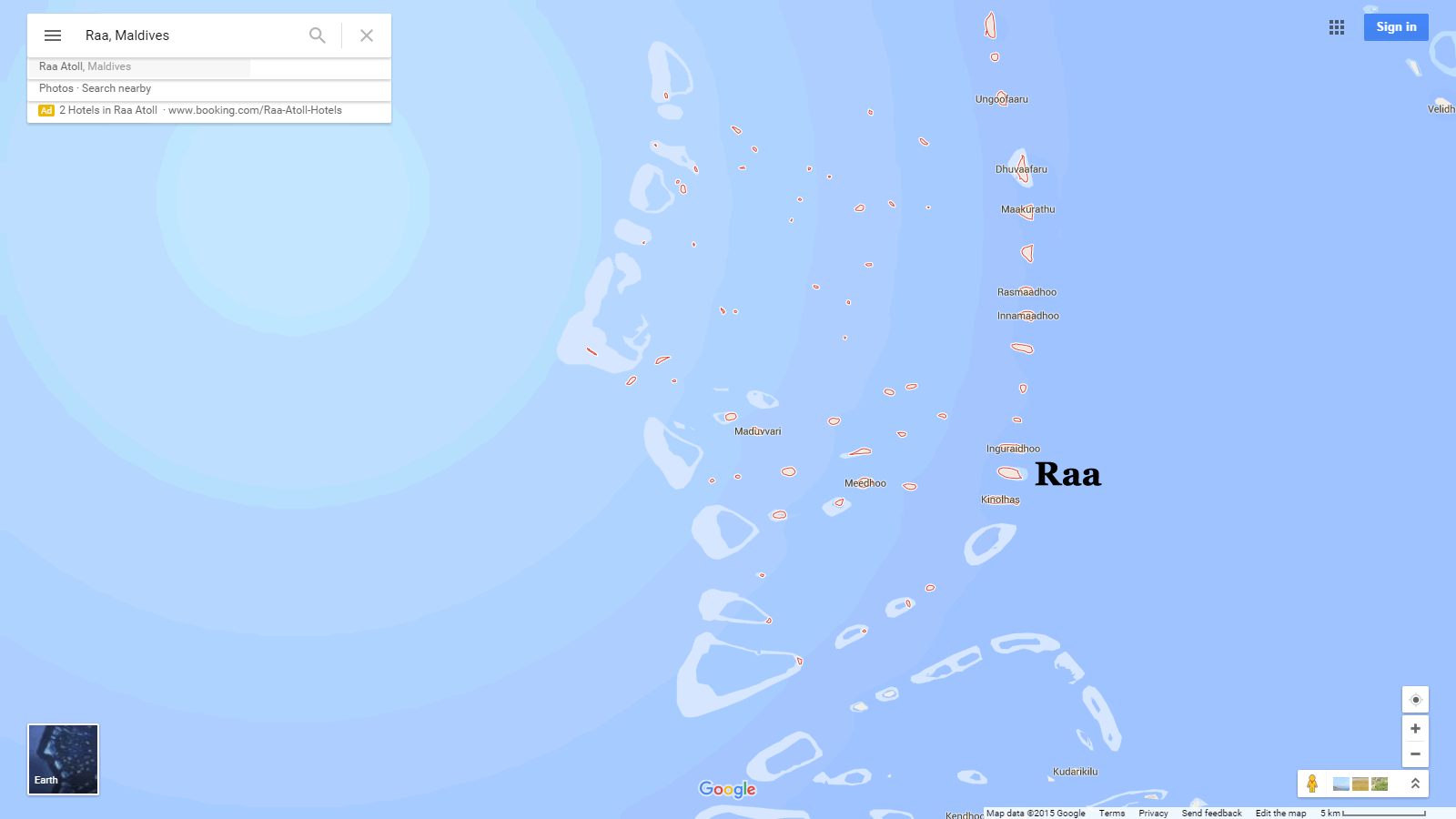Image resolution: width=1456 pixels, height=819 pixels.
Task: Expand imagery strip with double chevron
Action: (x=1415, y=784)
